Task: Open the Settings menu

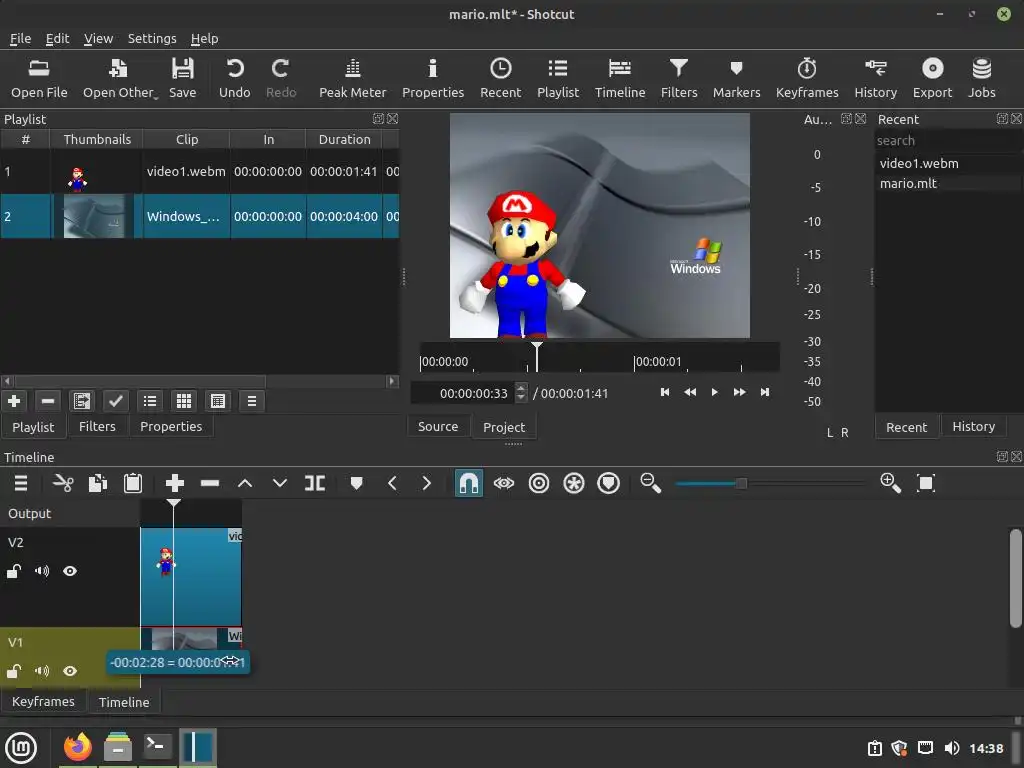Action: [152, 39]
